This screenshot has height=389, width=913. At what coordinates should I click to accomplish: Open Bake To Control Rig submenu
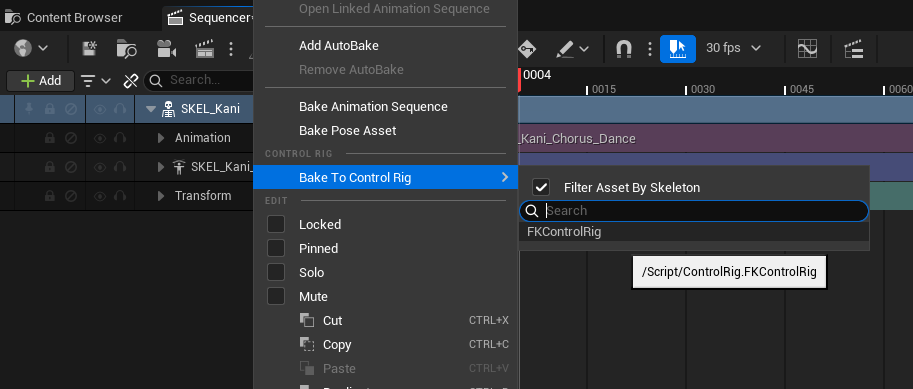click(x=385, y=177)
